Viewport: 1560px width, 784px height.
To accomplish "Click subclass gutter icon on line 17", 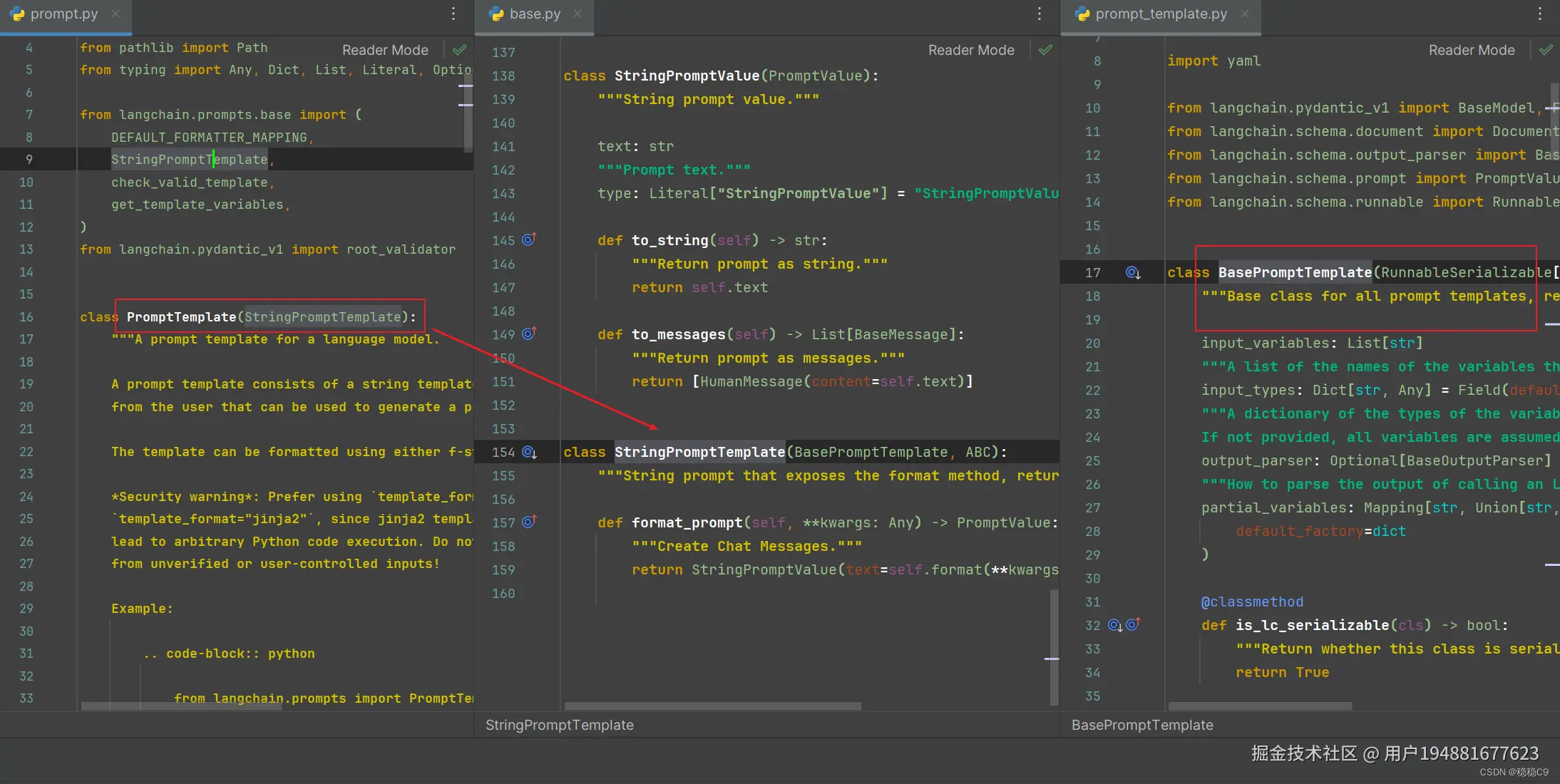I will tap(1133, 272).
